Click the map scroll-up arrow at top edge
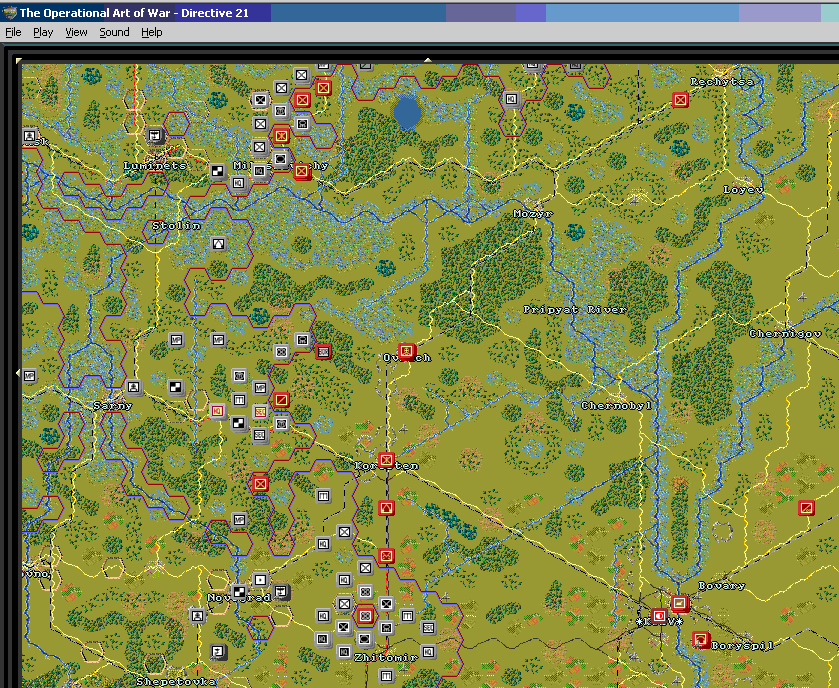Image resolution: width=839 pixels, height=688 pixels. tap(428, 60)
